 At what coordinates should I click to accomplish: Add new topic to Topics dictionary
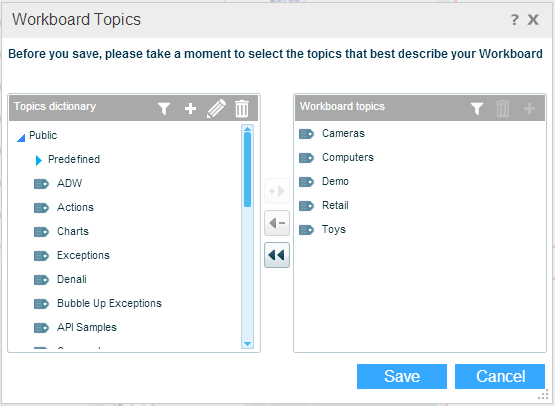[190, 108]
